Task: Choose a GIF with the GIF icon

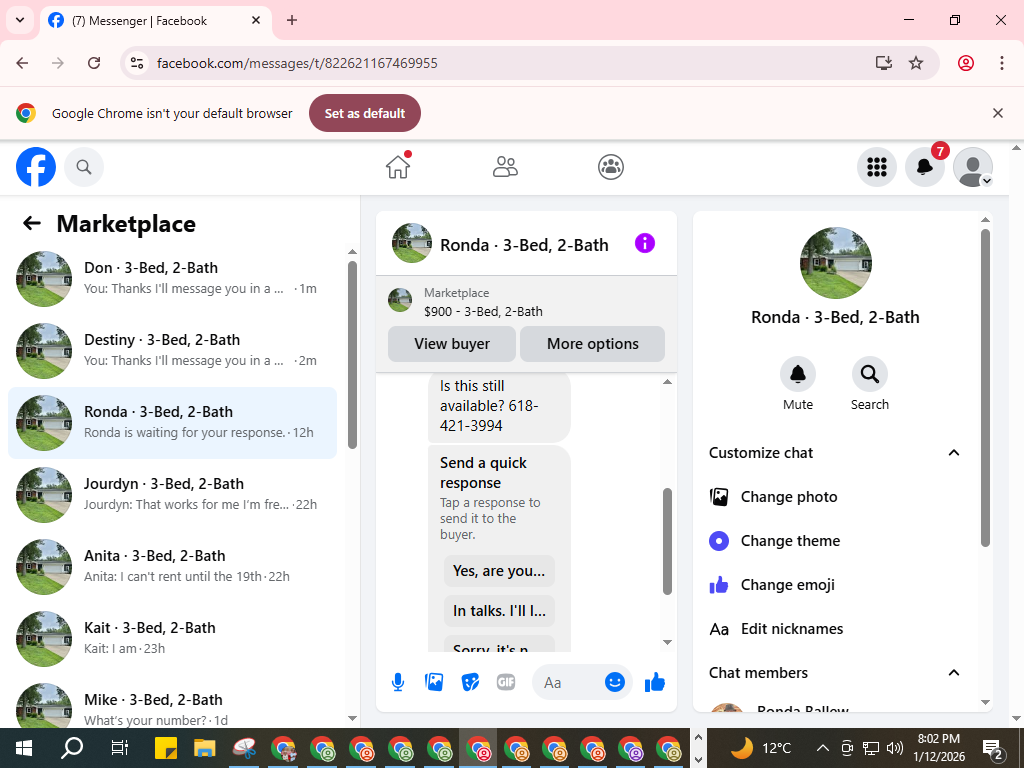Action: (x=506, y=682)
